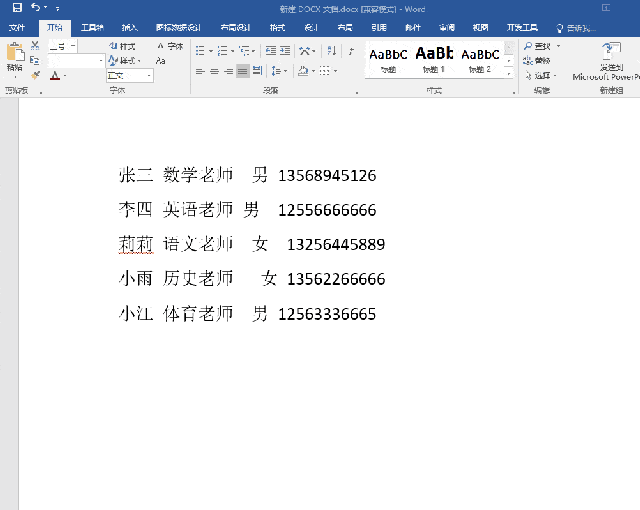The width and height of the screenshot is (640, 510).
Task: Switch to the 开发工具 Developer tab
Action: (x=522, y=27)
